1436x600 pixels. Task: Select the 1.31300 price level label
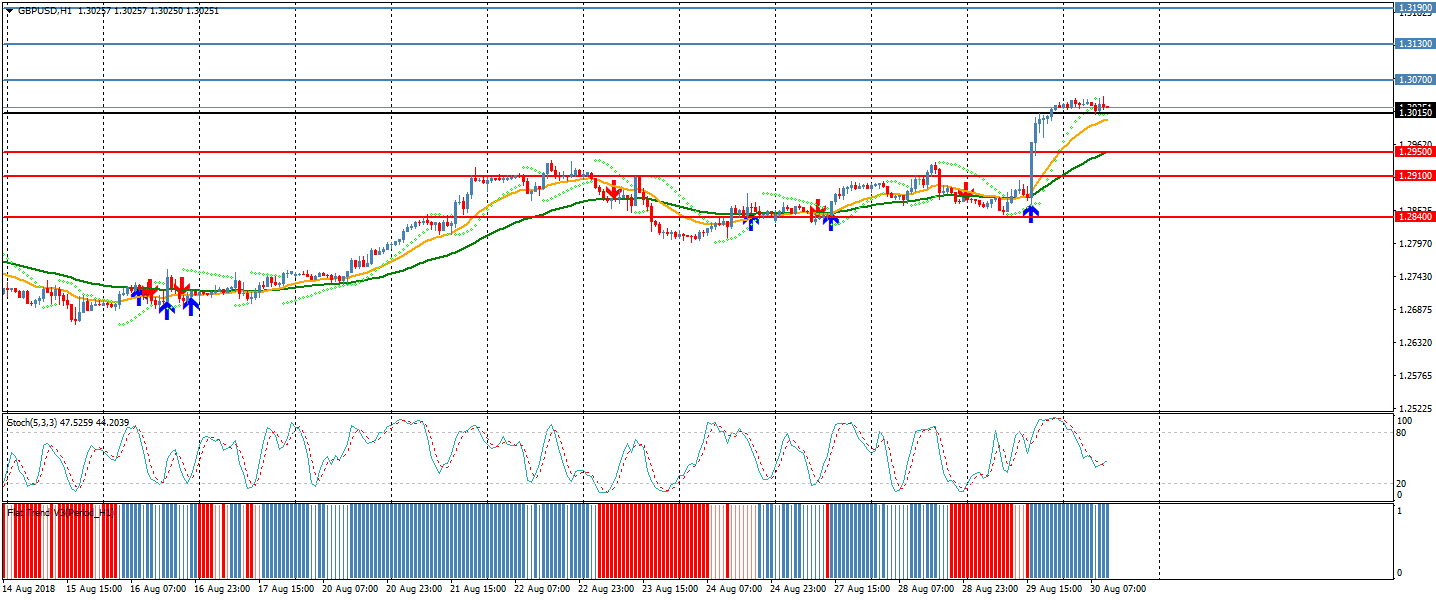[1415, 44]
